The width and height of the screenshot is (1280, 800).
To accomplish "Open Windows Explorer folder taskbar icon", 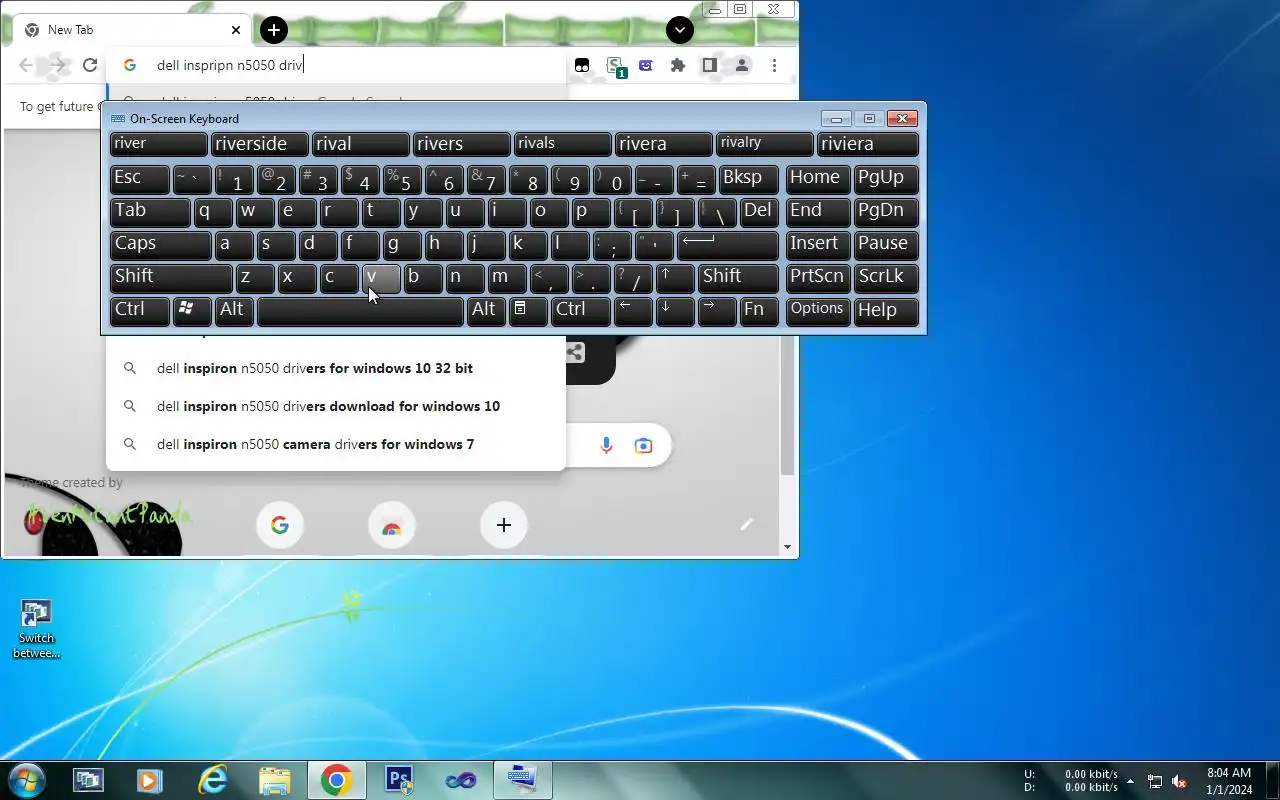I will coord(274,780).
